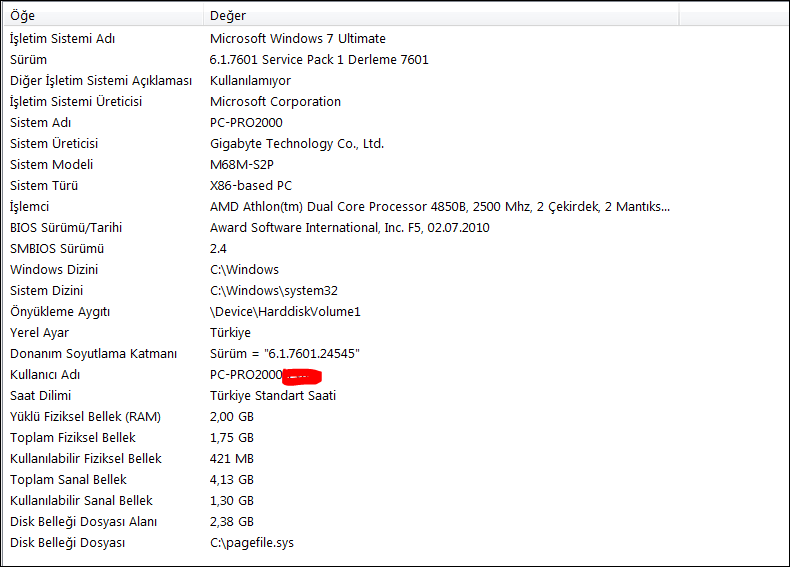Click the Diğer İşletim Sistemi Açıklaması row

click(100, 80)
